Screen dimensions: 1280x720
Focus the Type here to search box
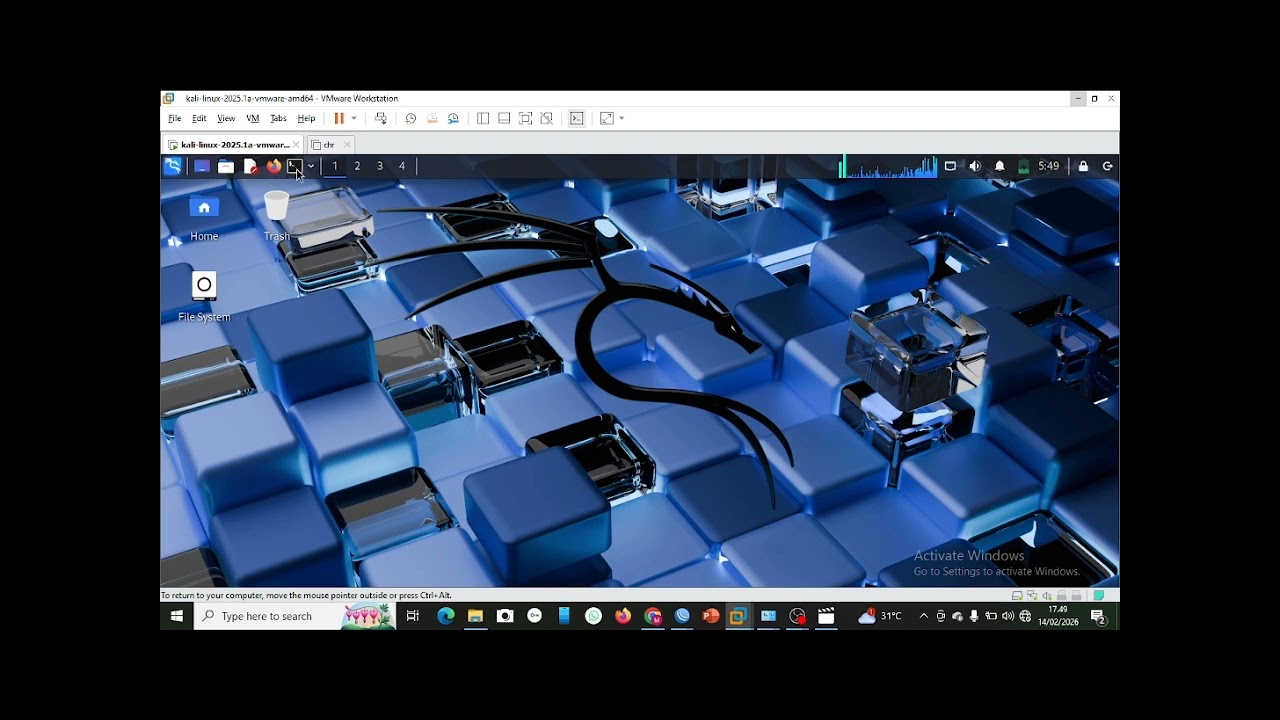coord(295,616)
